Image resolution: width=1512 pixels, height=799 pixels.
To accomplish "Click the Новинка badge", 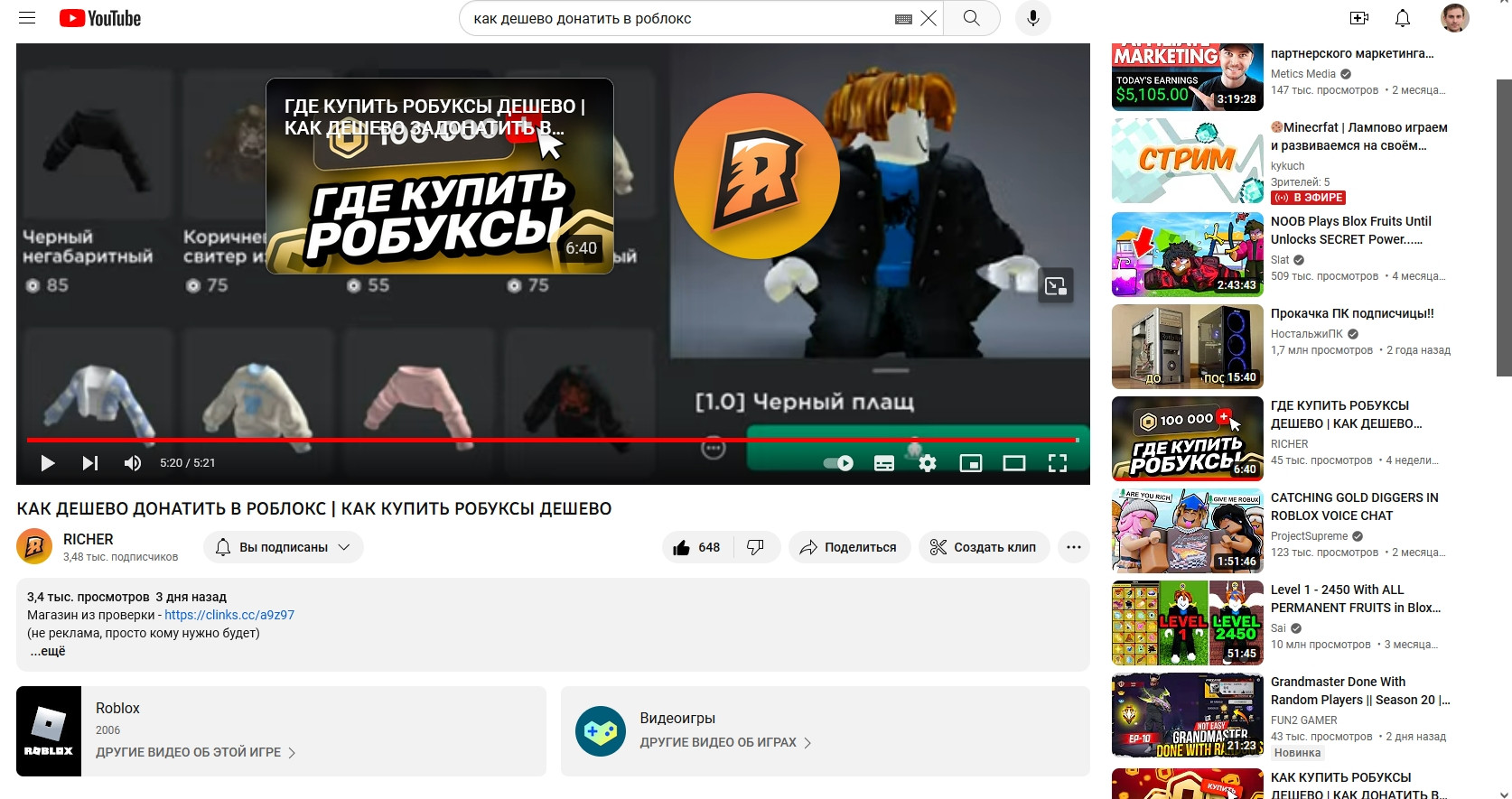I will point(1298,753).
